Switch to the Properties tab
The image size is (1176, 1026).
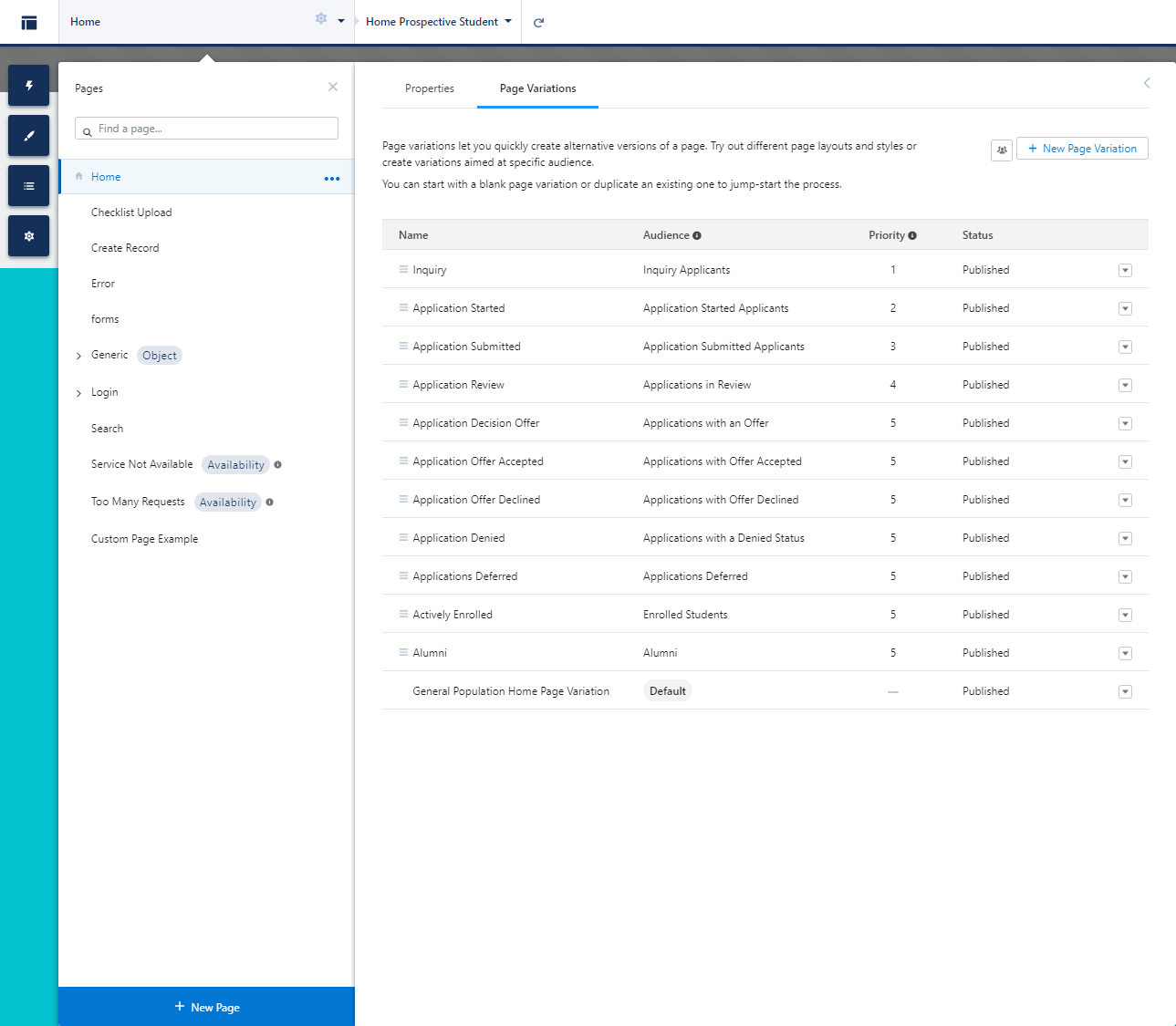coord(430,88)
